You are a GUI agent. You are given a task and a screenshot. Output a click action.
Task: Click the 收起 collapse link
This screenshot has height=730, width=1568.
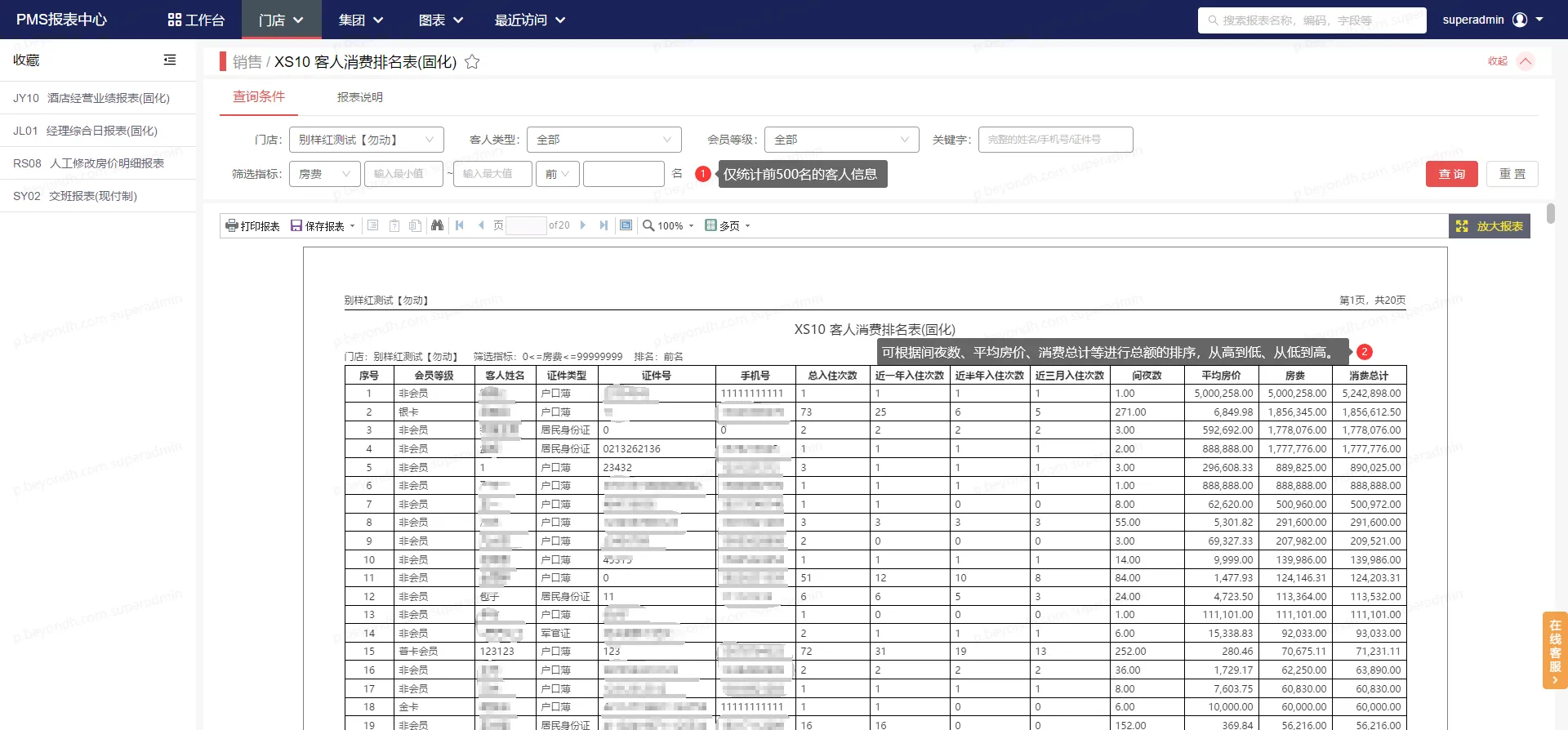click(x=1498, y=61)
